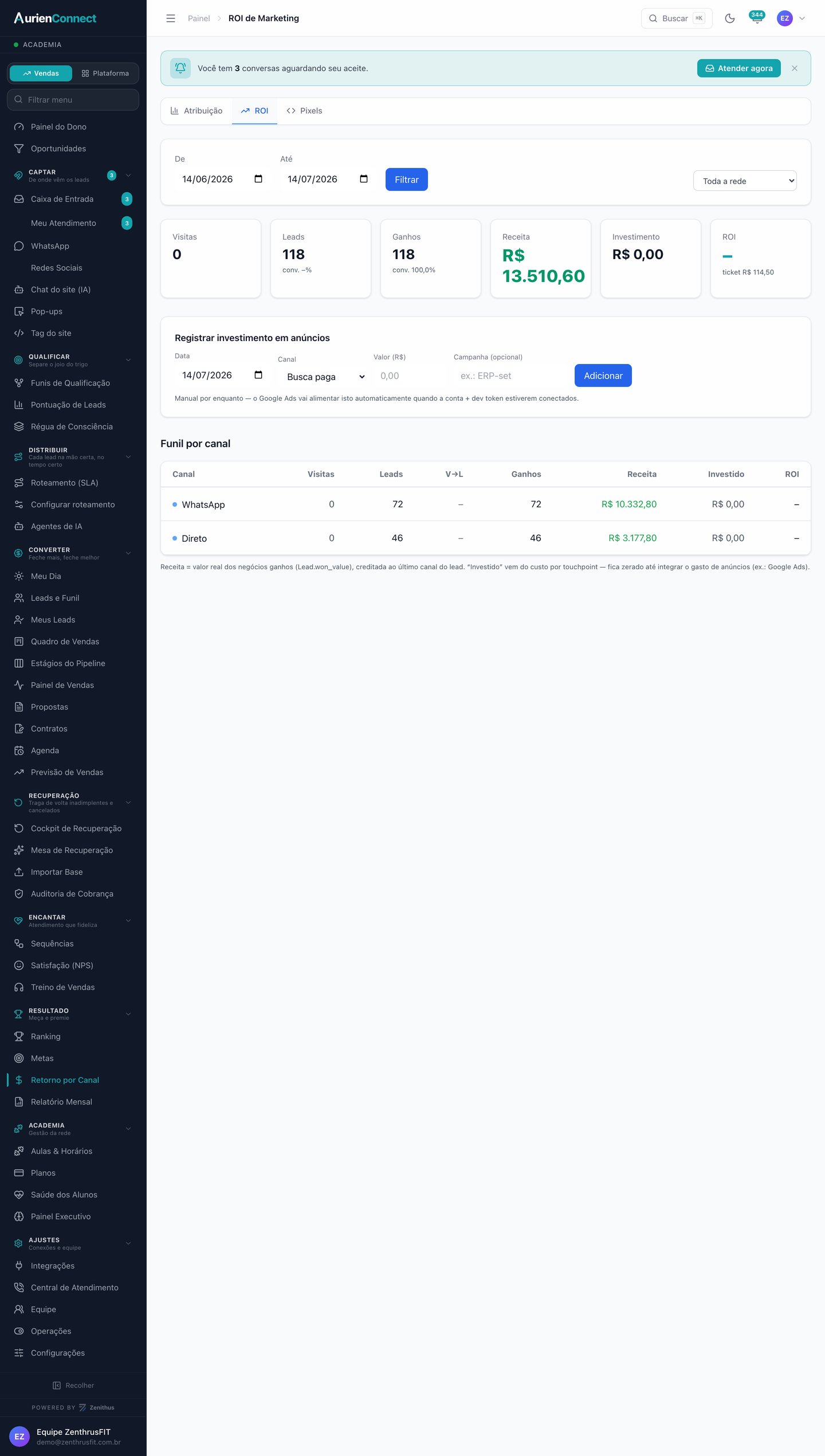825x1456 pixels.
Task: Open WhatsApp sidebar icon
Action: (19, 246)
